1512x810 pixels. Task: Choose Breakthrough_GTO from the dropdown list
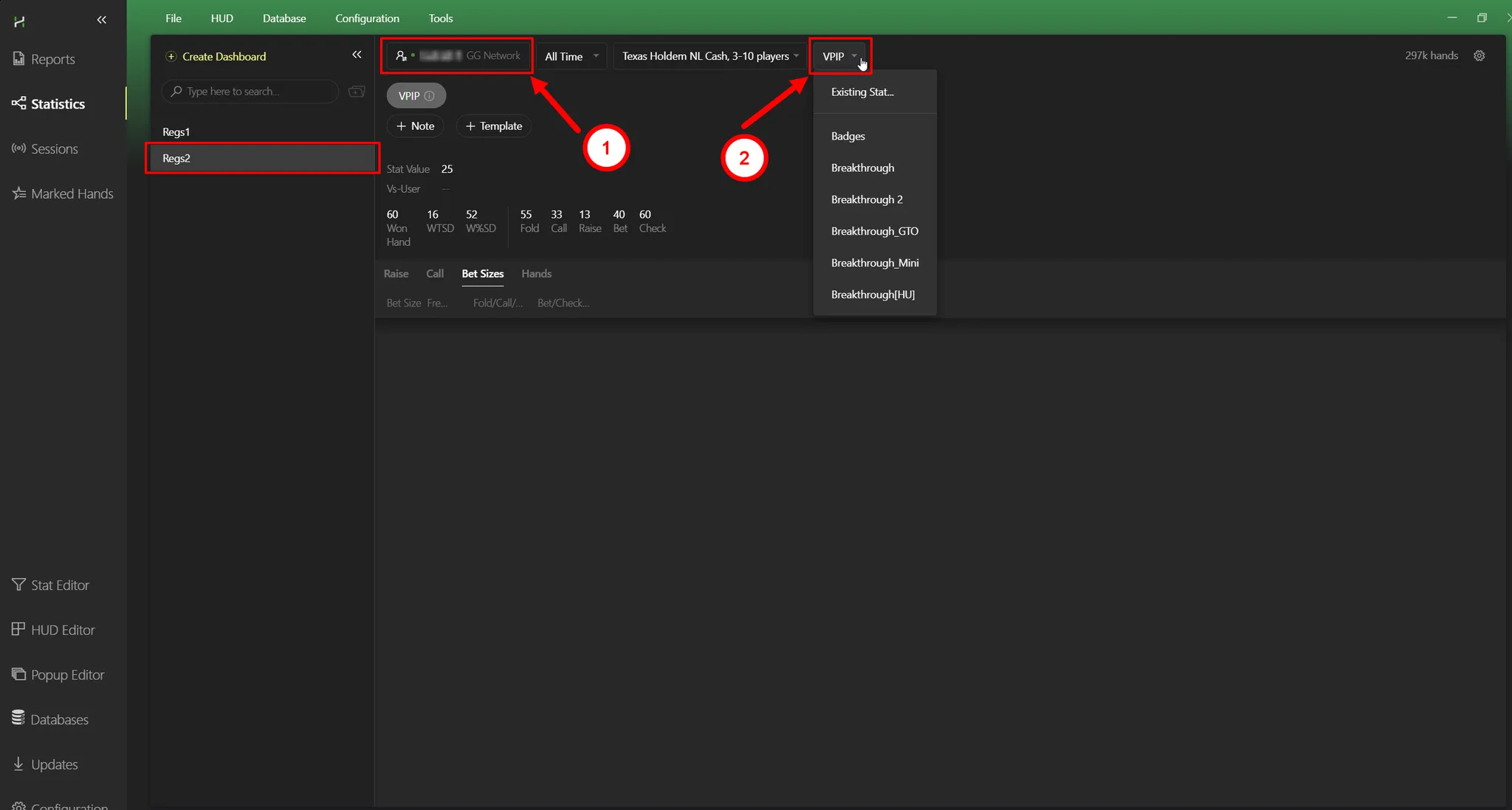click(x=874, y=232)
